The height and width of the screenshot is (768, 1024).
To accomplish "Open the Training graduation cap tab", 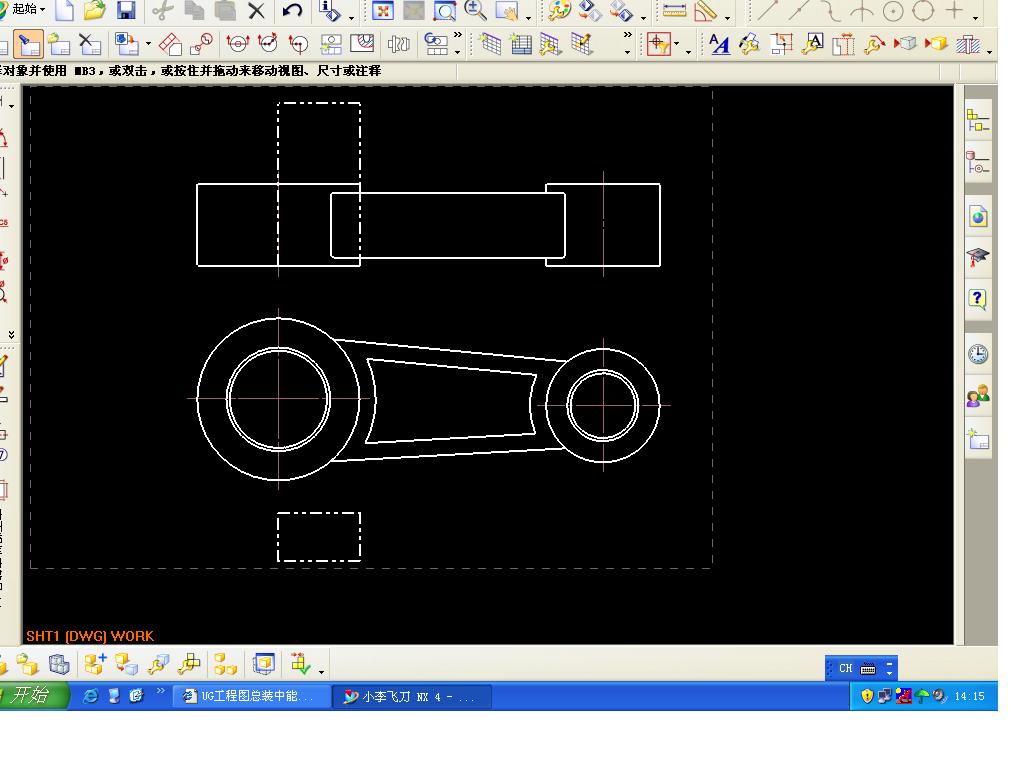I will coord(978,258).
